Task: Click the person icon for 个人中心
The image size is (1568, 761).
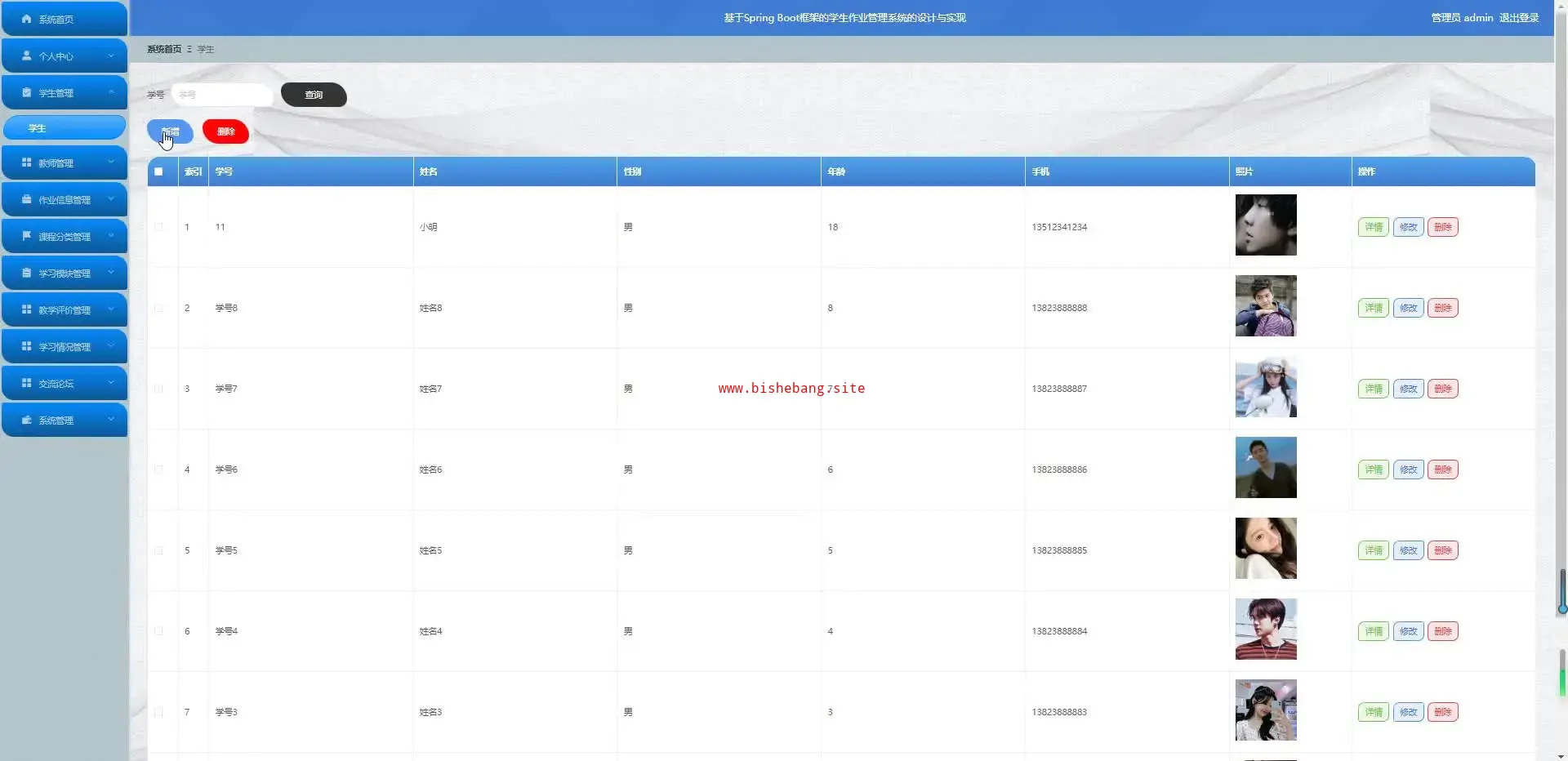Action: (x=26, y=56)
